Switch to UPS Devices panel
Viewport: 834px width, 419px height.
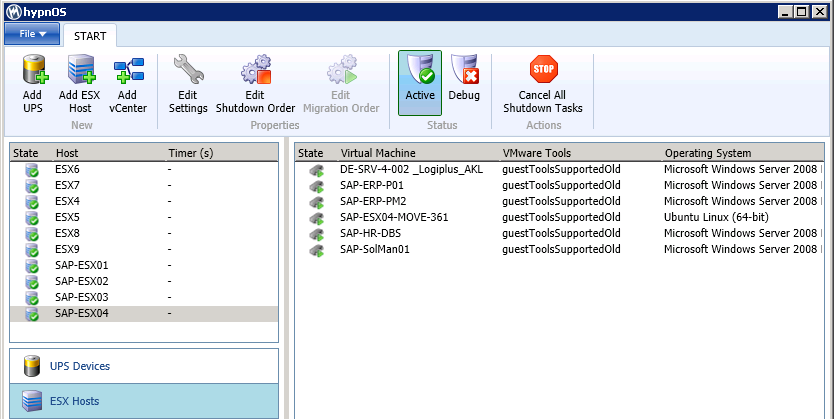pyautogui.click(x=144, y=366)
